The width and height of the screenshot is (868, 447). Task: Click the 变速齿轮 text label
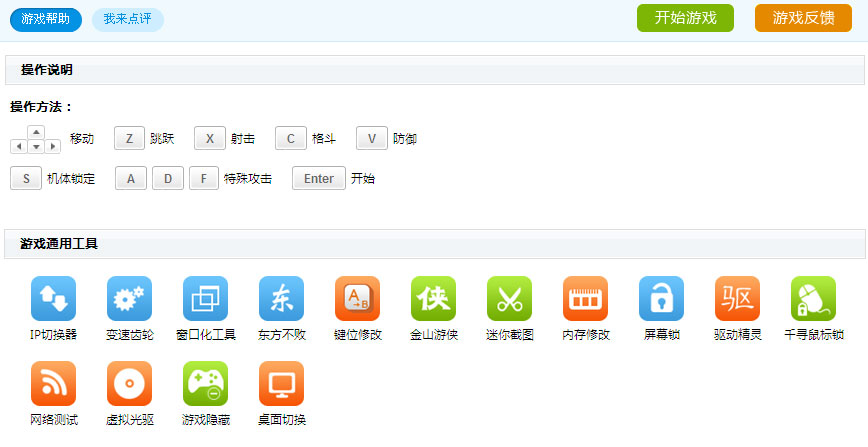pyautogui.click(x=130, y=335)
